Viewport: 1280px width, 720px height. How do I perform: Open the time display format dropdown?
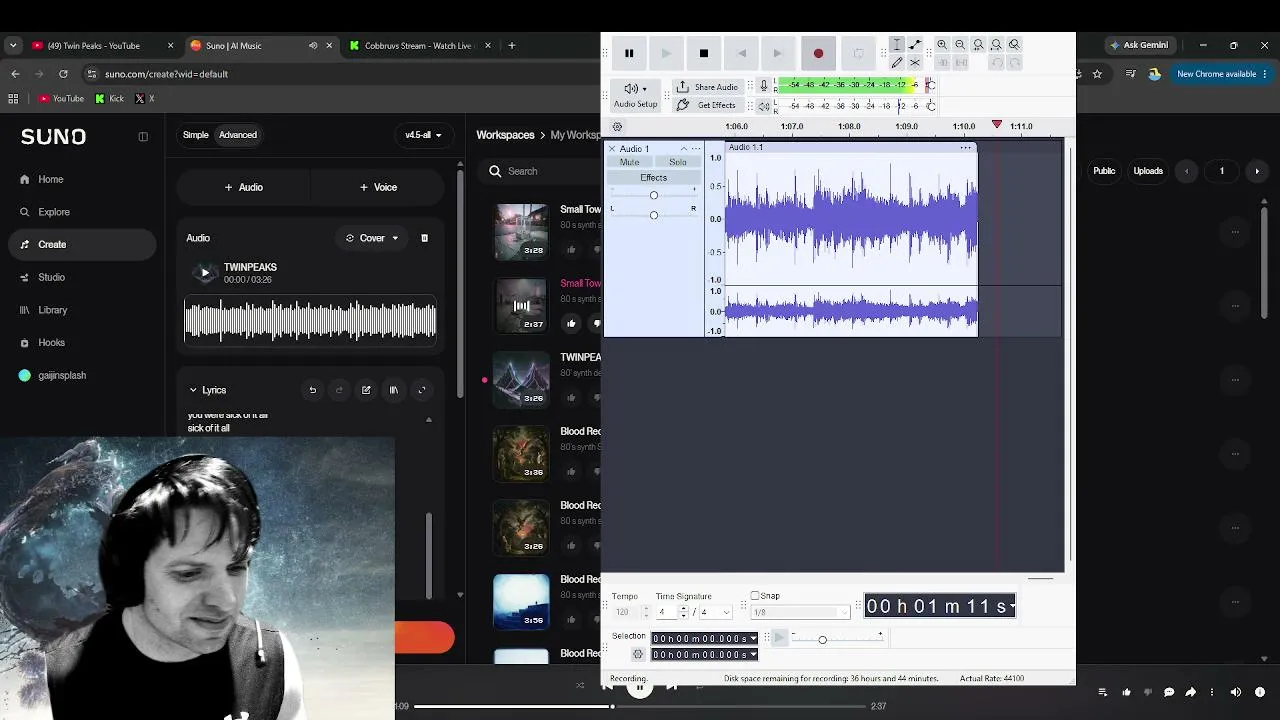[1012, 606]
